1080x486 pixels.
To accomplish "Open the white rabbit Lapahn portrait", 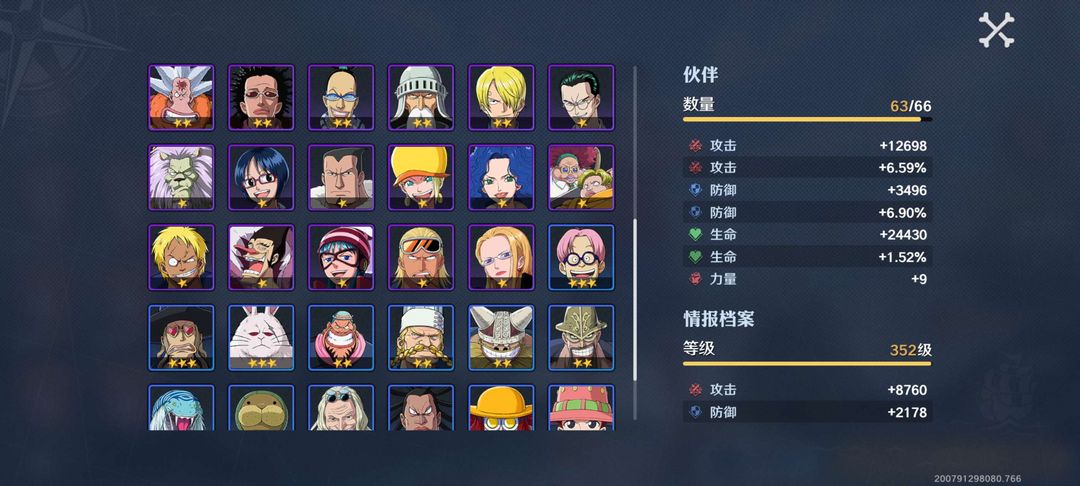I will point(261,337).
